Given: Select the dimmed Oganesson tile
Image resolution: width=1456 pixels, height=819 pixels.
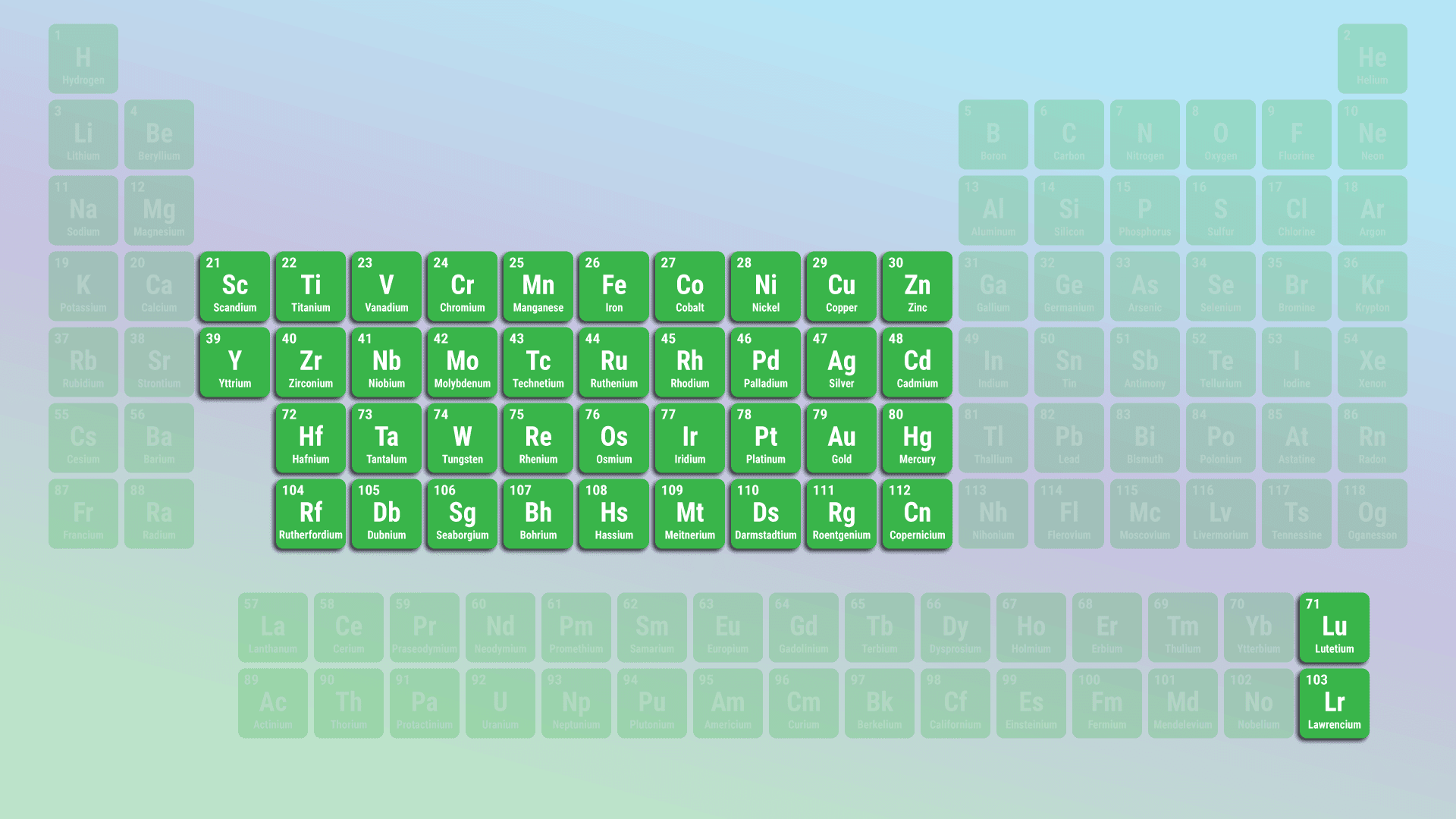Looking at the screenshot, I should tap(1372, 513).
